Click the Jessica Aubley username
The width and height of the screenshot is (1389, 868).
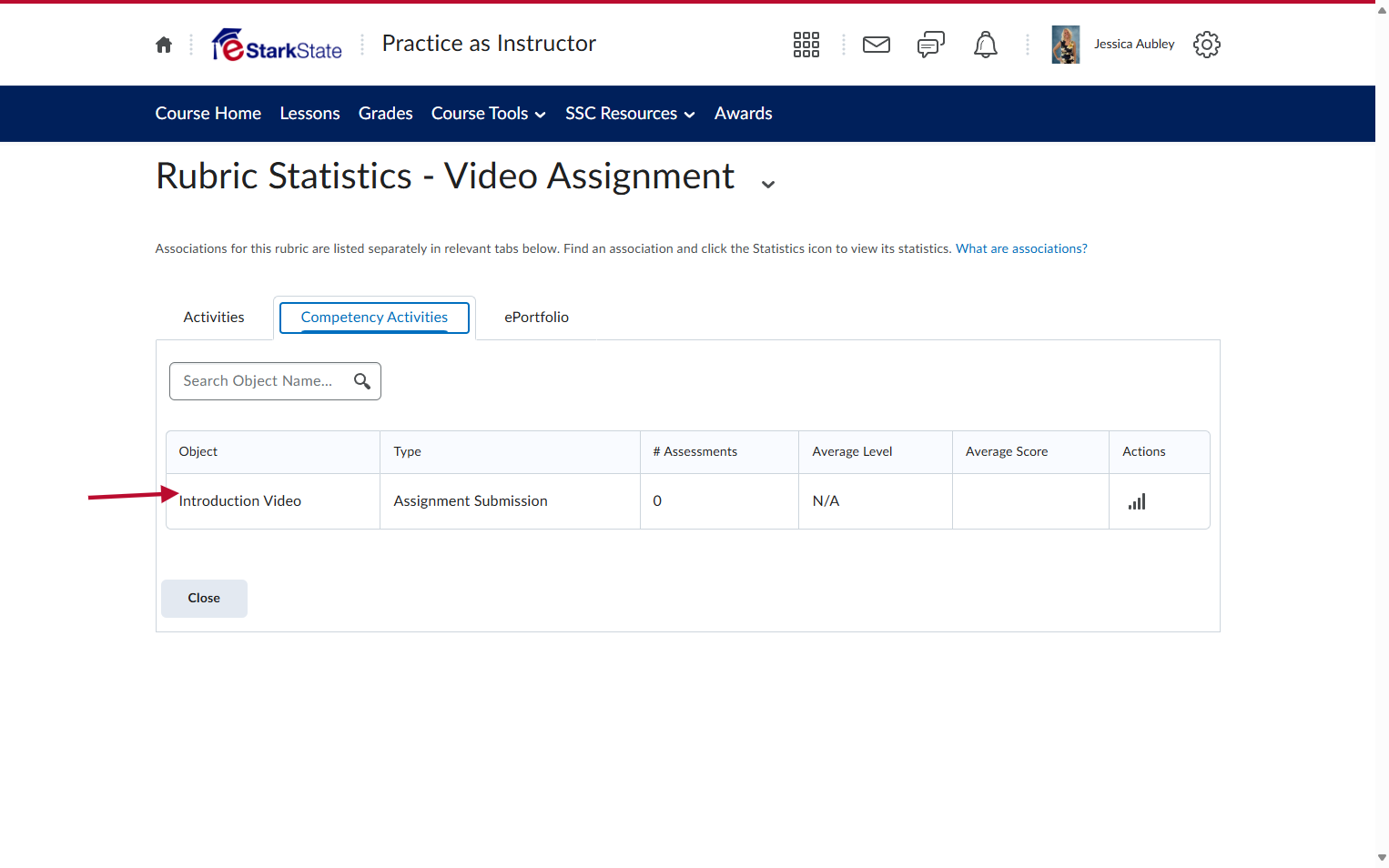pos(1134,45)
